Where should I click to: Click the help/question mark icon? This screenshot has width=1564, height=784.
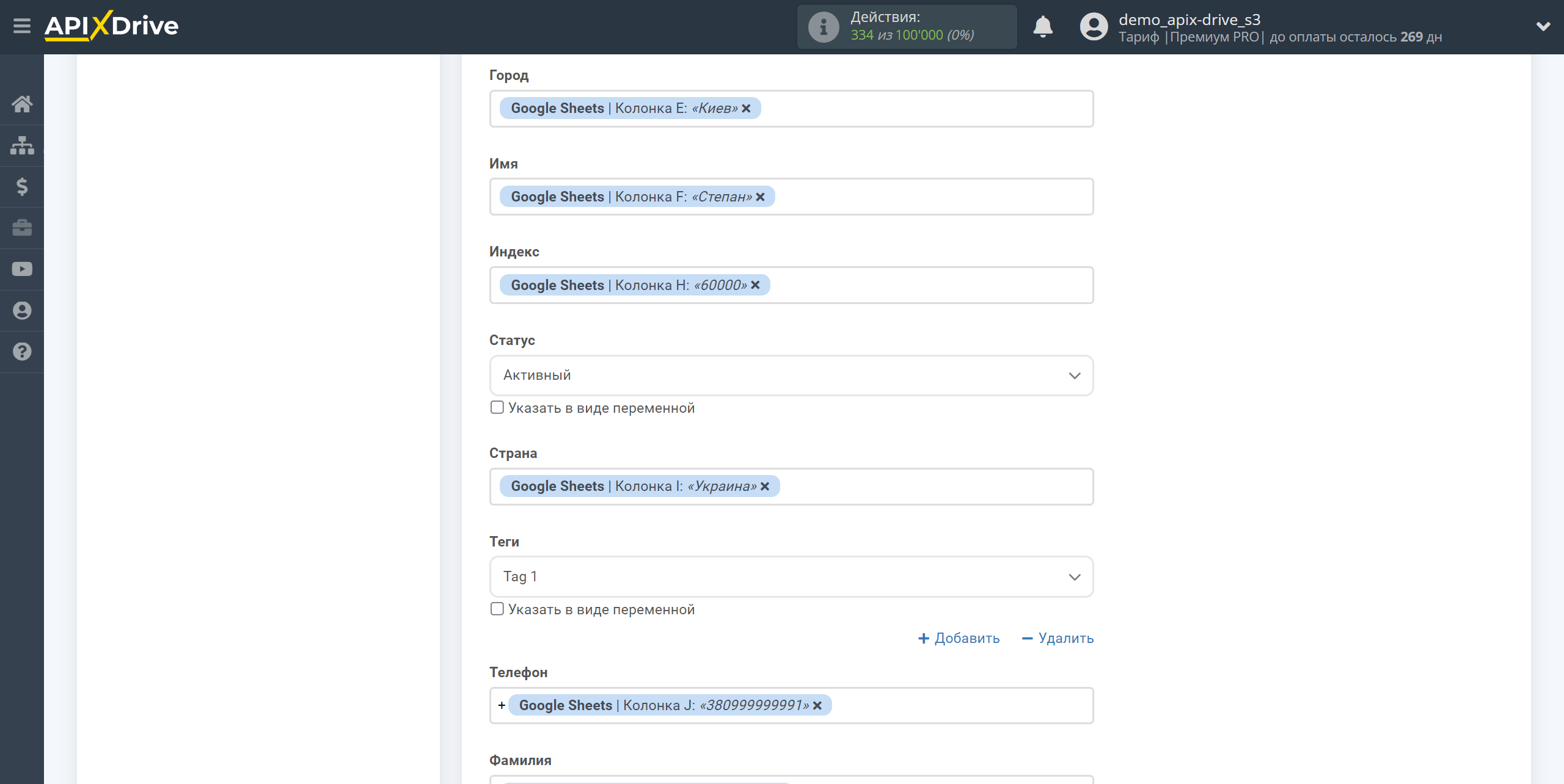coord(22,352)
